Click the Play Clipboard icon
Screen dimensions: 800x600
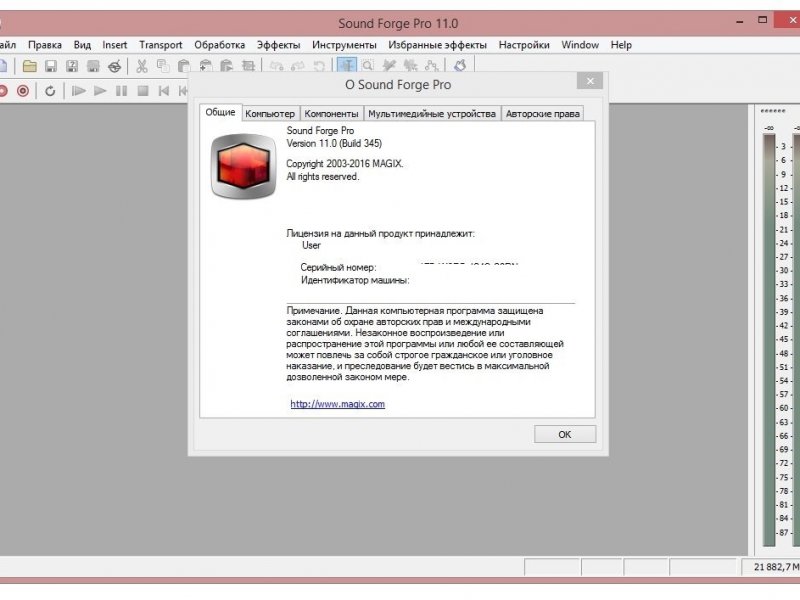pos(227,66)
